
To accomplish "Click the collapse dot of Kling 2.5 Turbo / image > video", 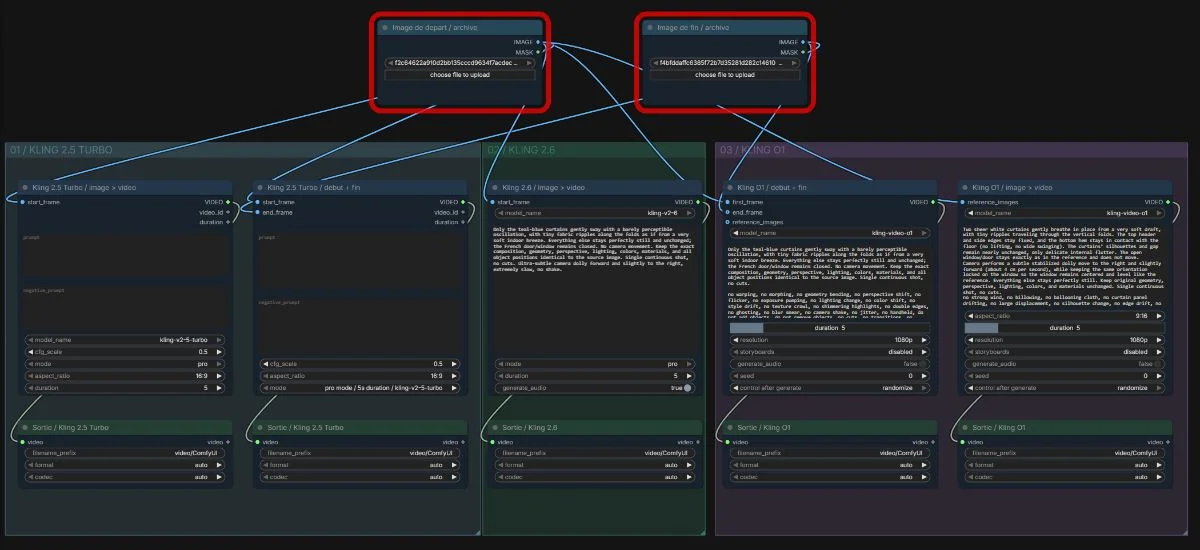I will pyautogui.click(x=24, y=188).
